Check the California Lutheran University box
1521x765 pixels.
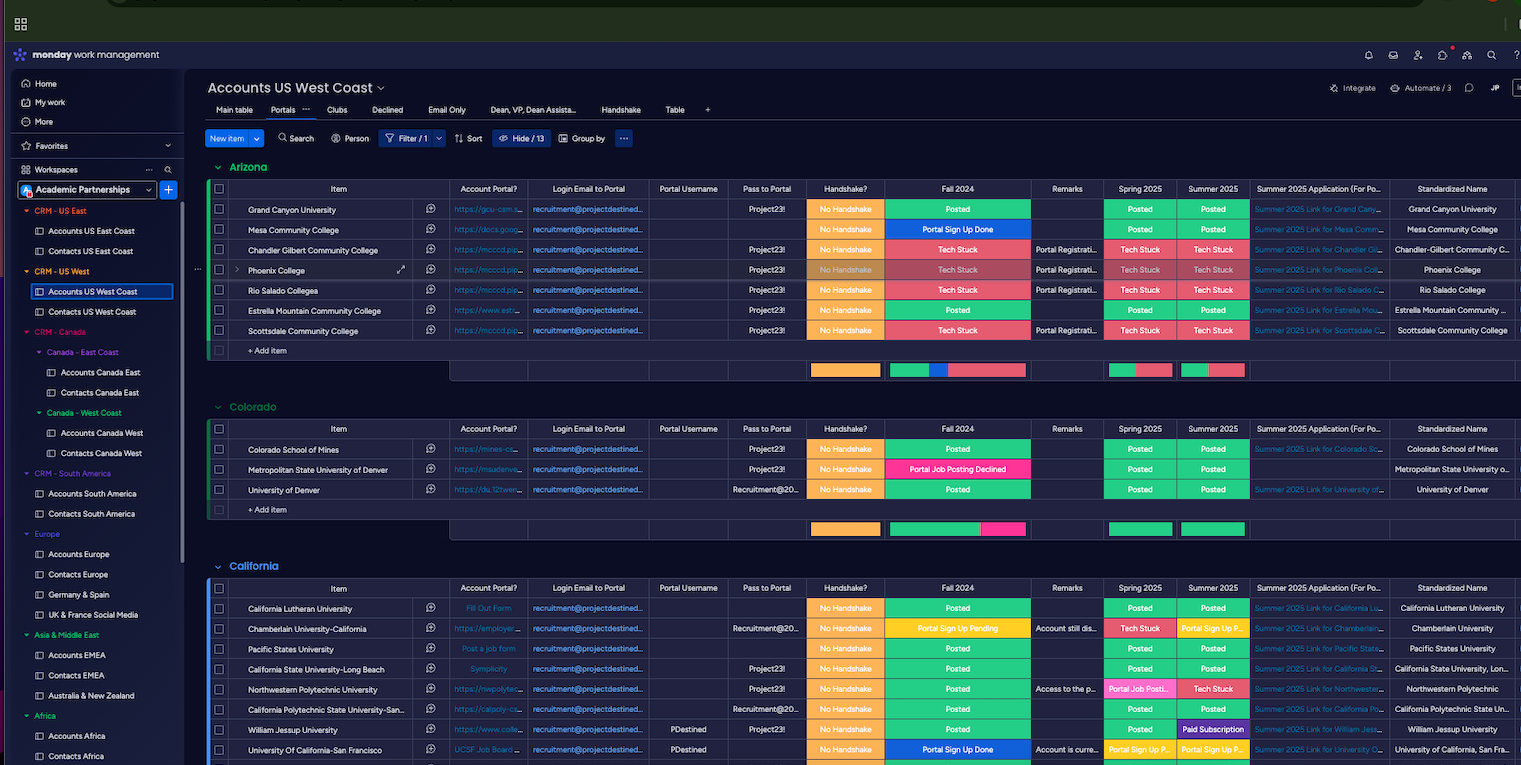coord(219,609)
